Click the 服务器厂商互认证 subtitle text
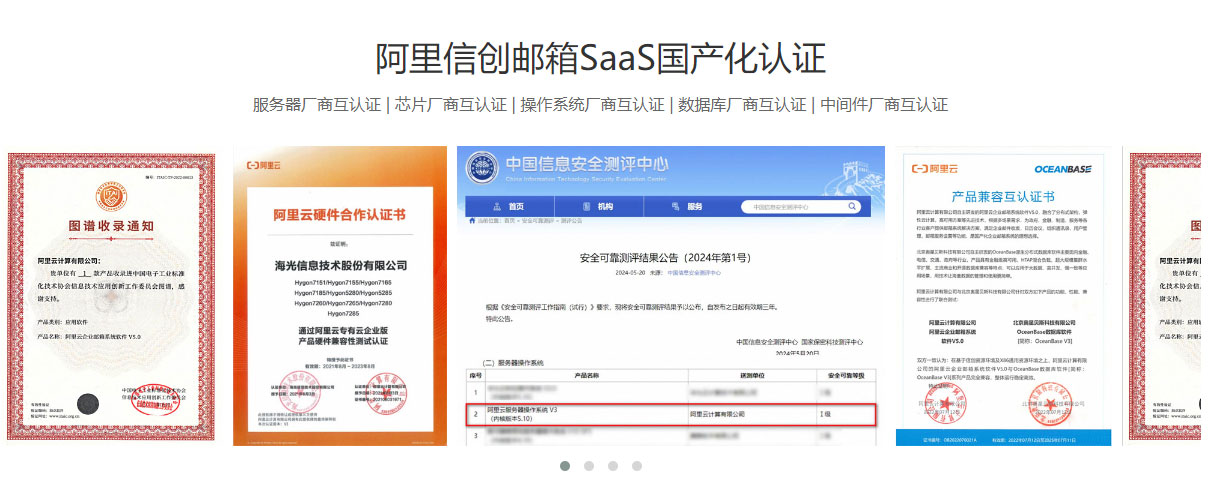The width and height of the screenshot is (1208, 497). (x=317, y=105)
